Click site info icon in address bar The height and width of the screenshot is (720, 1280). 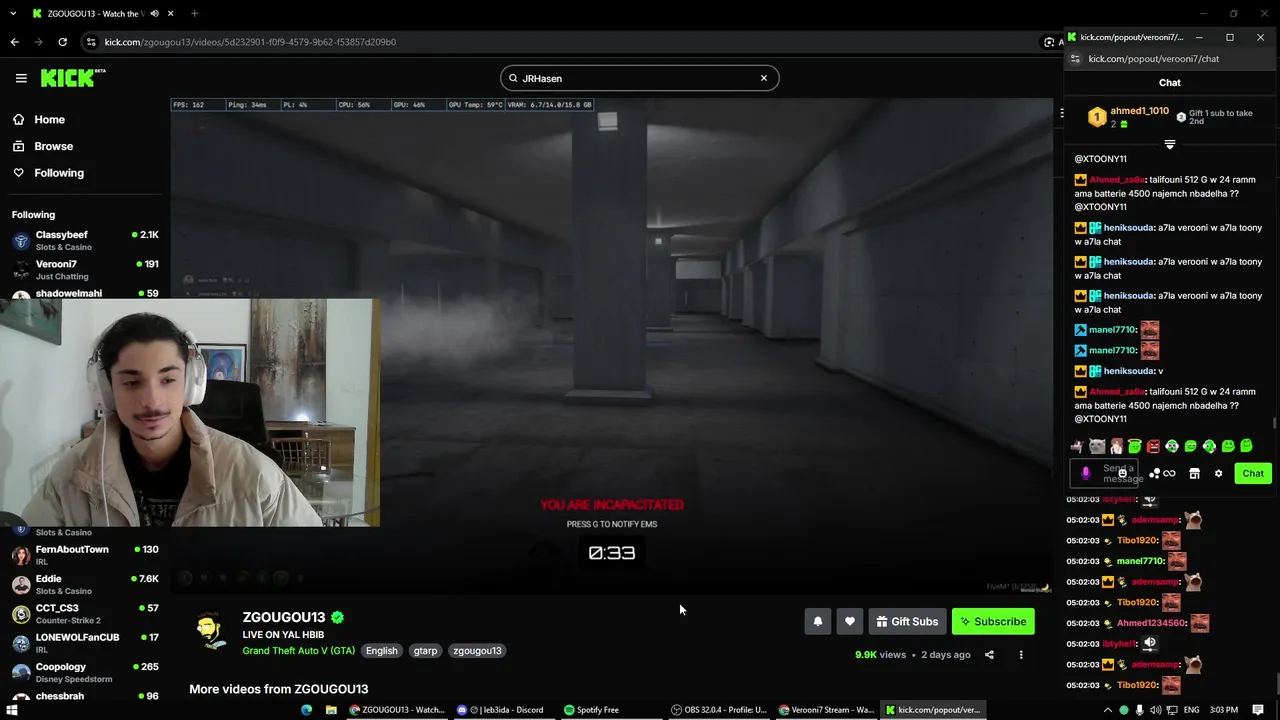coord(91,42)
